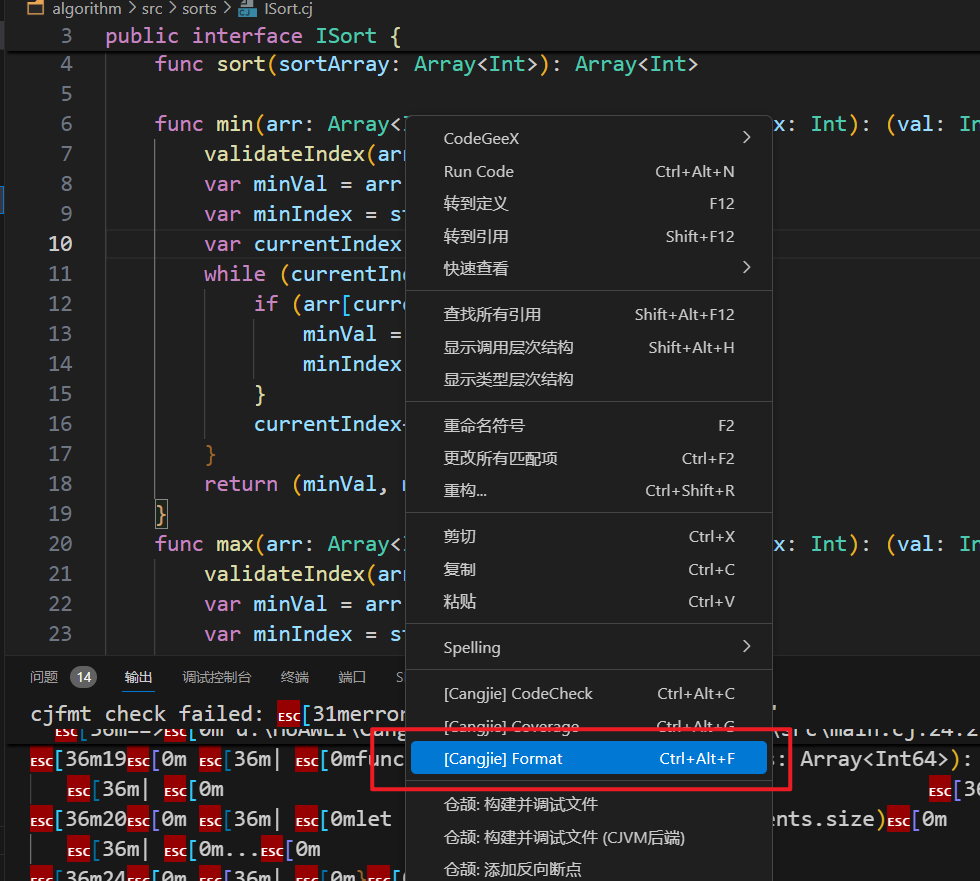Viewport: 980px width, 881px height.
Task: Click 'sortArray' parameter on line 4
Action: pos(334,64)
